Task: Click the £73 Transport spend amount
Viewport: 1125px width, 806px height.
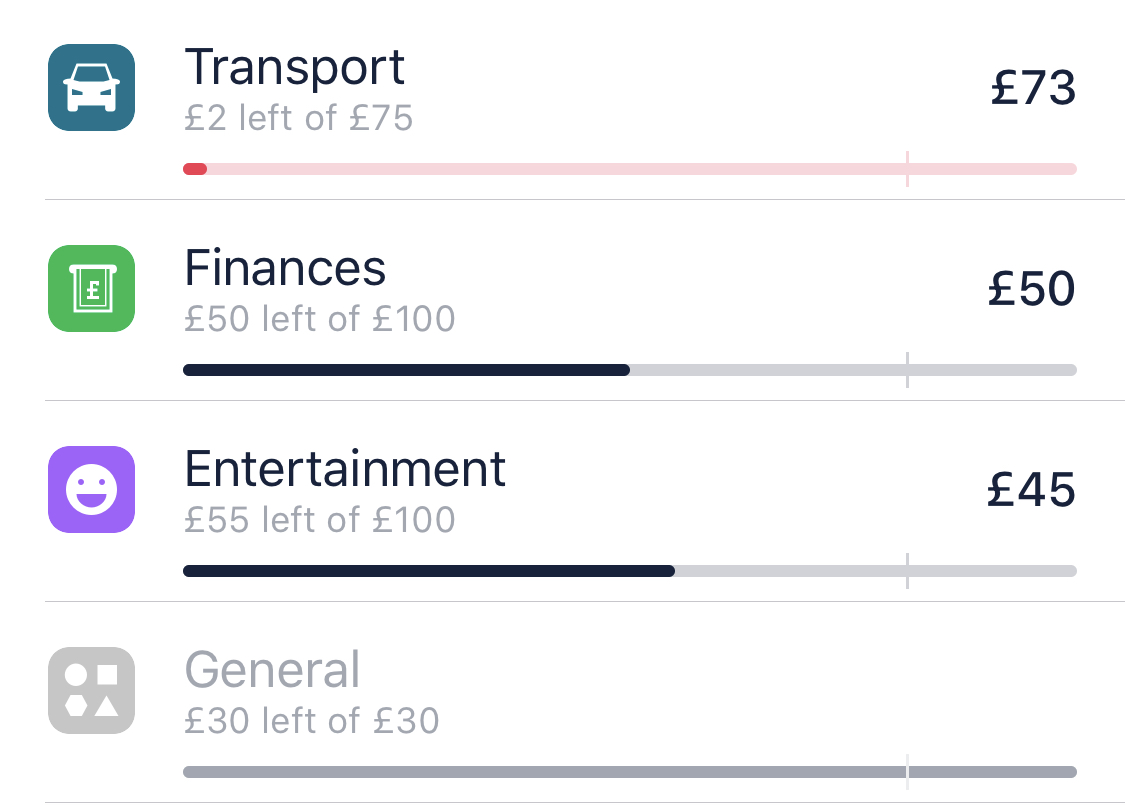Action: click(x=1033, y=88)
